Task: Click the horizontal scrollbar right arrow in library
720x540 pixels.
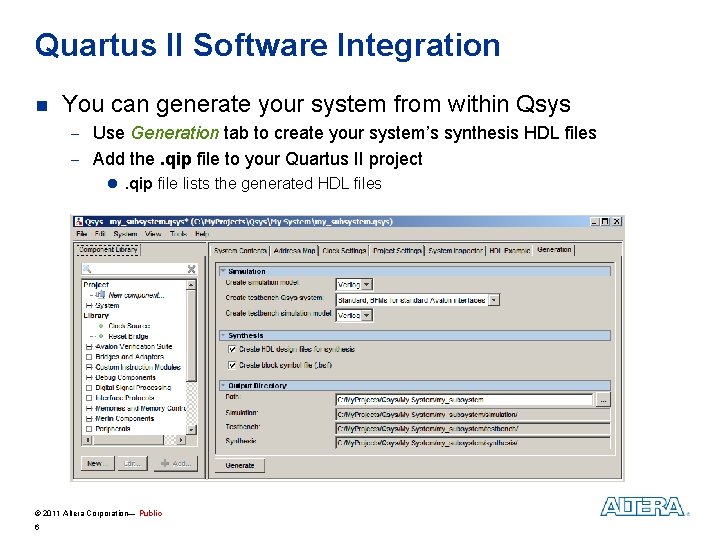Action: point(181,440)
